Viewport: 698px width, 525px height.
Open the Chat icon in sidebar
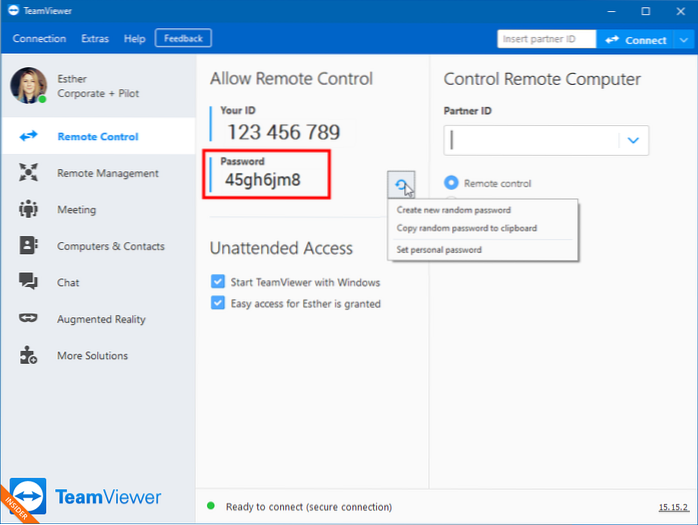[x=28, y=283]
